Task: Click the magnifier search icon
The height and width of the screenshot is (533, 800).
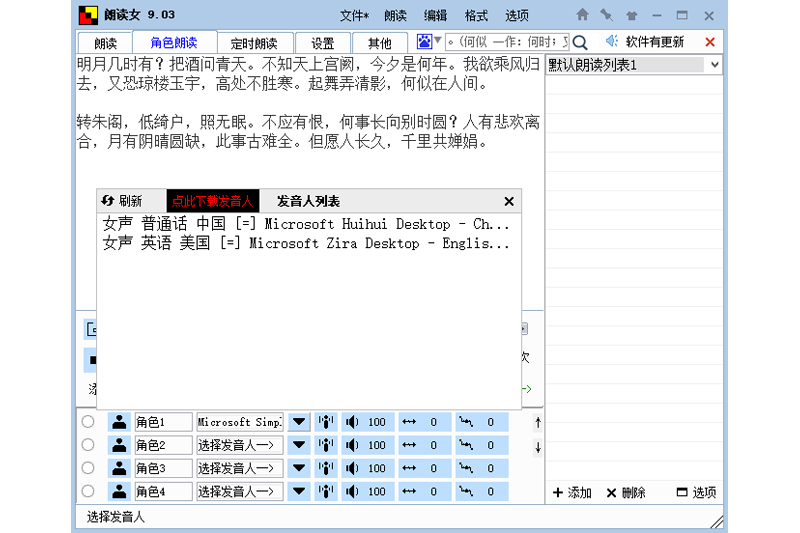Action: click(580, 42)
